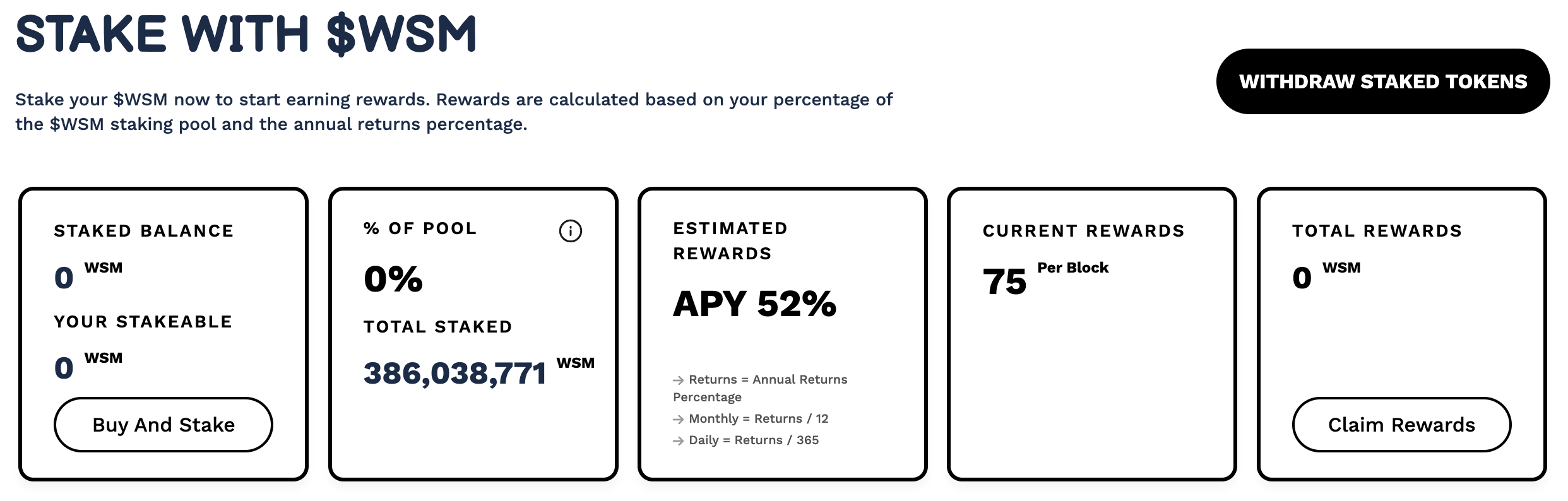
Task: Click the Monthly = Returns / 12 text
Action: [758, 419]
